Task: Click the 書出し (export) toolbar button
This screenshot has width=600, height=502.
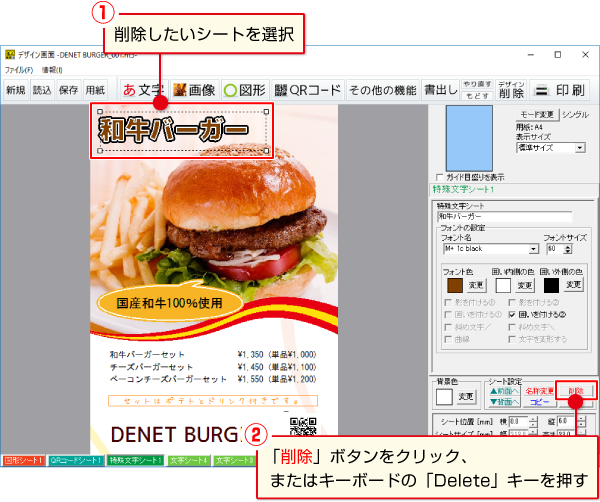Action: coord(440,90)
